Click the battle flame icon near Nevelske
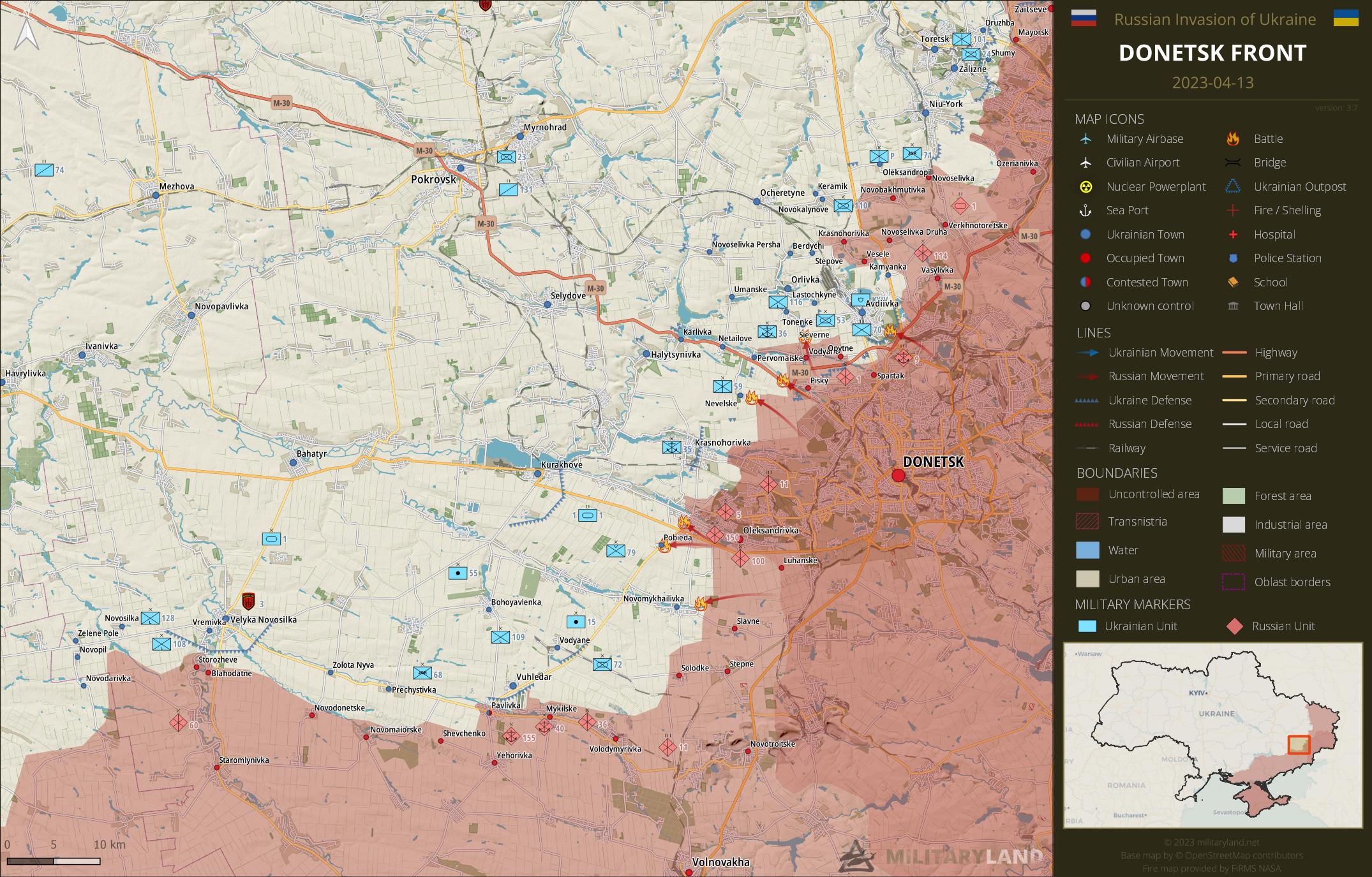The width and height of the screenshot is (1372, 877). pos(751,398)
